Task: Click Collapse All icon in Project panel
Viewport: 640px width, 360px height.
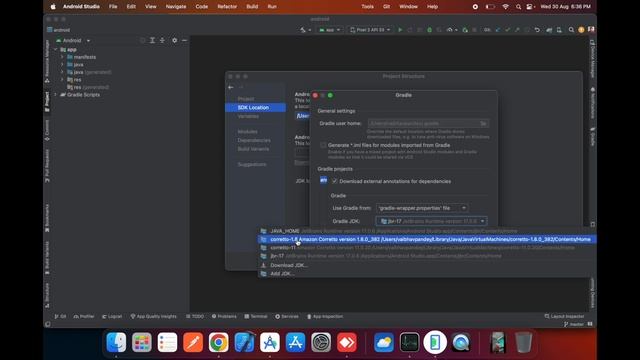Action: pyautogui.click(x=162, y=40)
